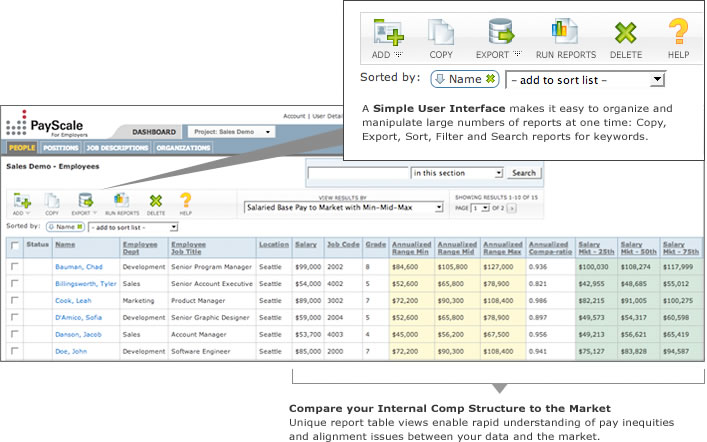Tick the Doe, John row checkbox

15,350
